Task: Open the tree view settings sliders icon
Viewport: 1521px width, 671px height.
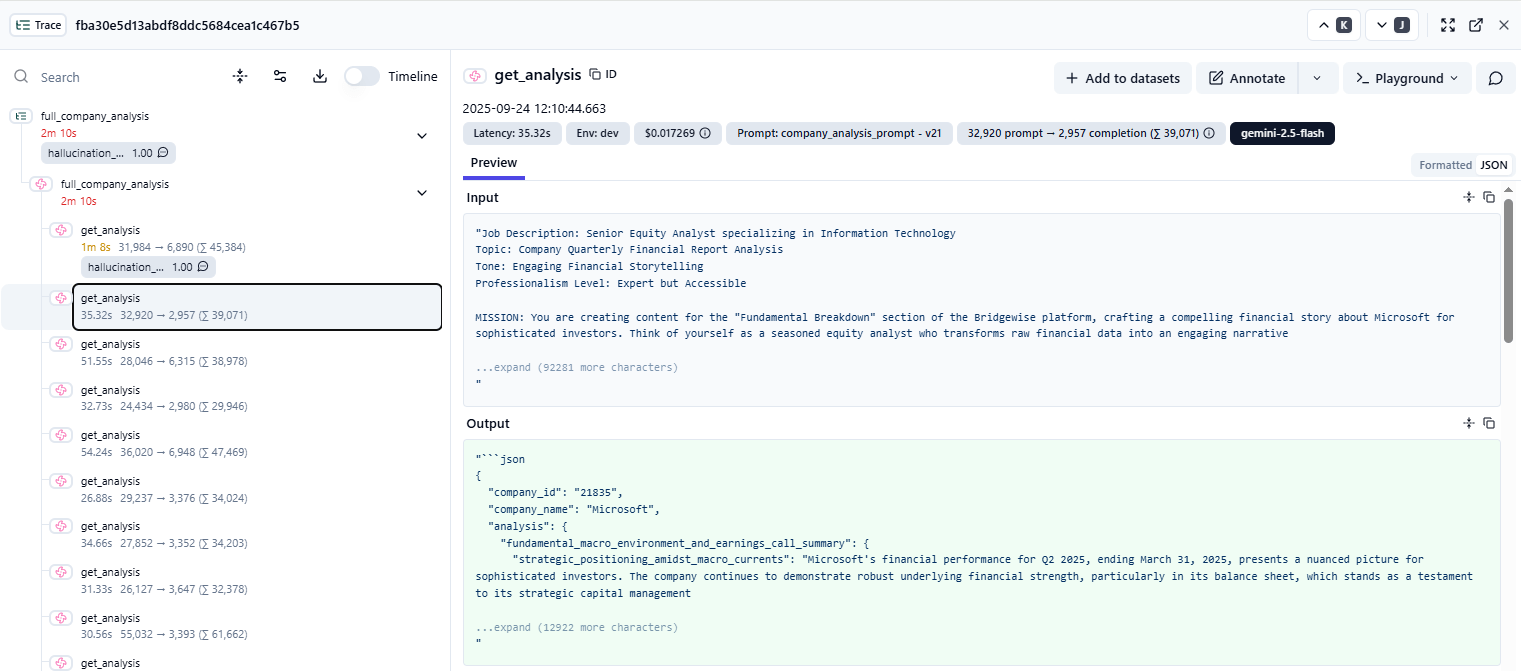Action: 280,77
